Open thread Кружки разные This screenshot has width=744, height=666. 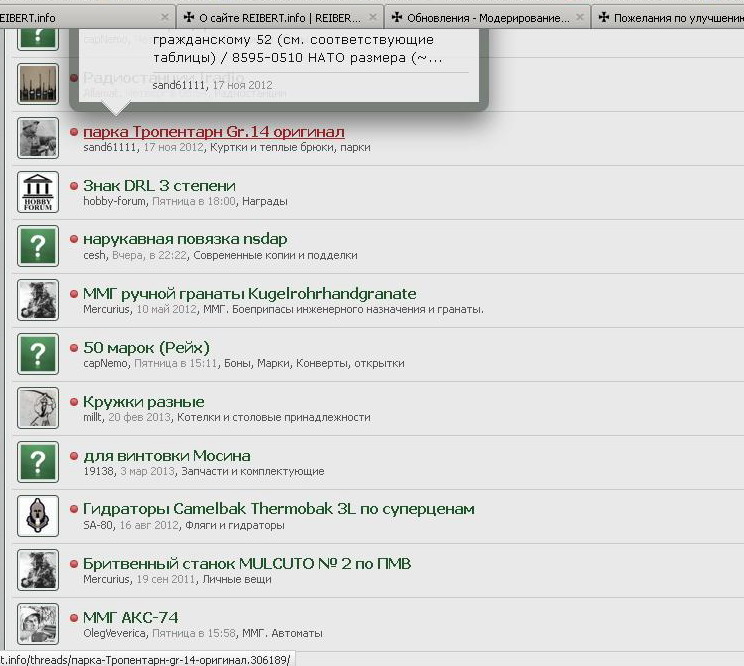tap(144, 402)
